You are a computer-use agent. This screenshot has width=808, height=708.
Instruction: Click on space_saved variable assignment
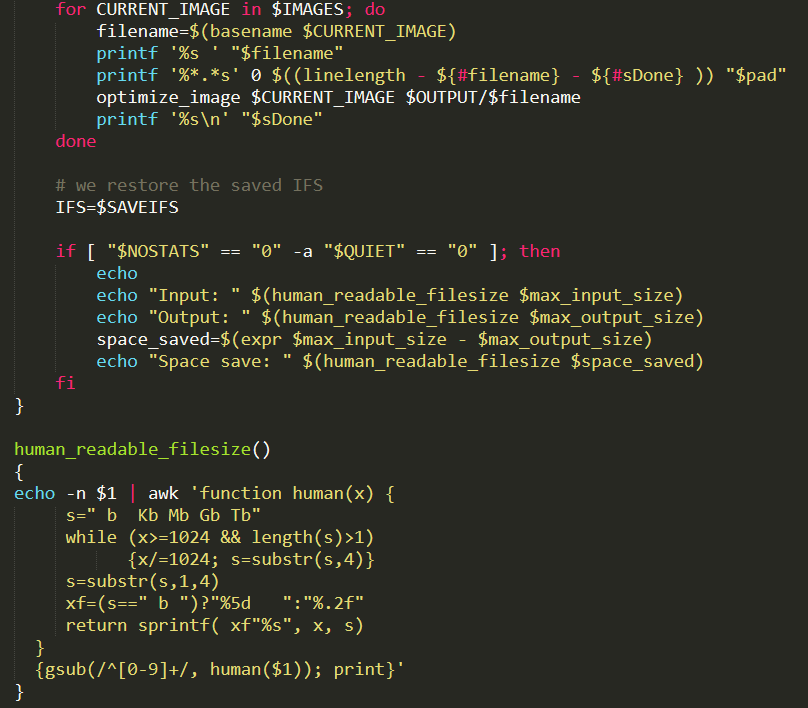tap(375, 339)
